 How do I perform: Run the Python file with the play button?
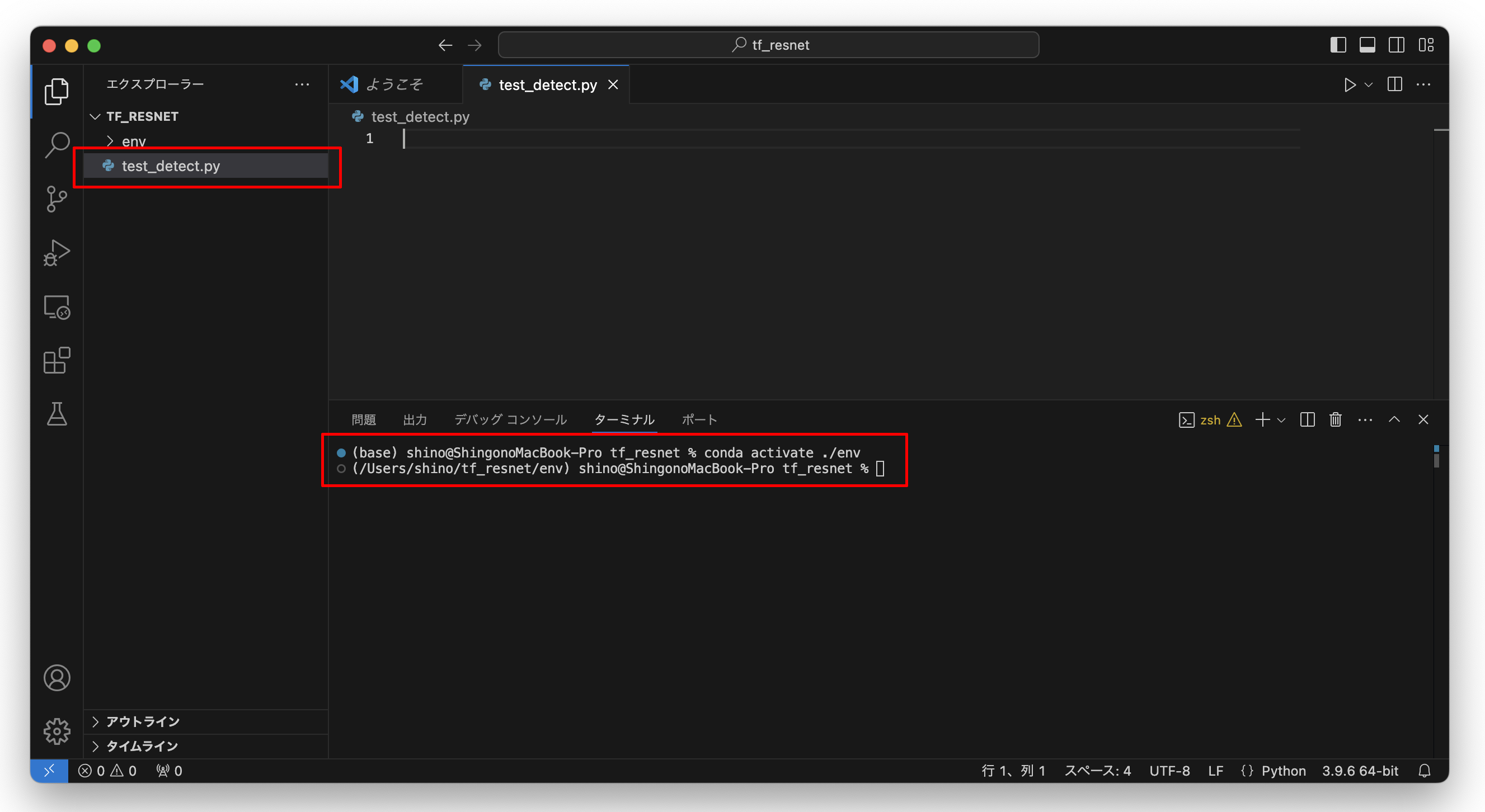click(x=1350, y=84)
